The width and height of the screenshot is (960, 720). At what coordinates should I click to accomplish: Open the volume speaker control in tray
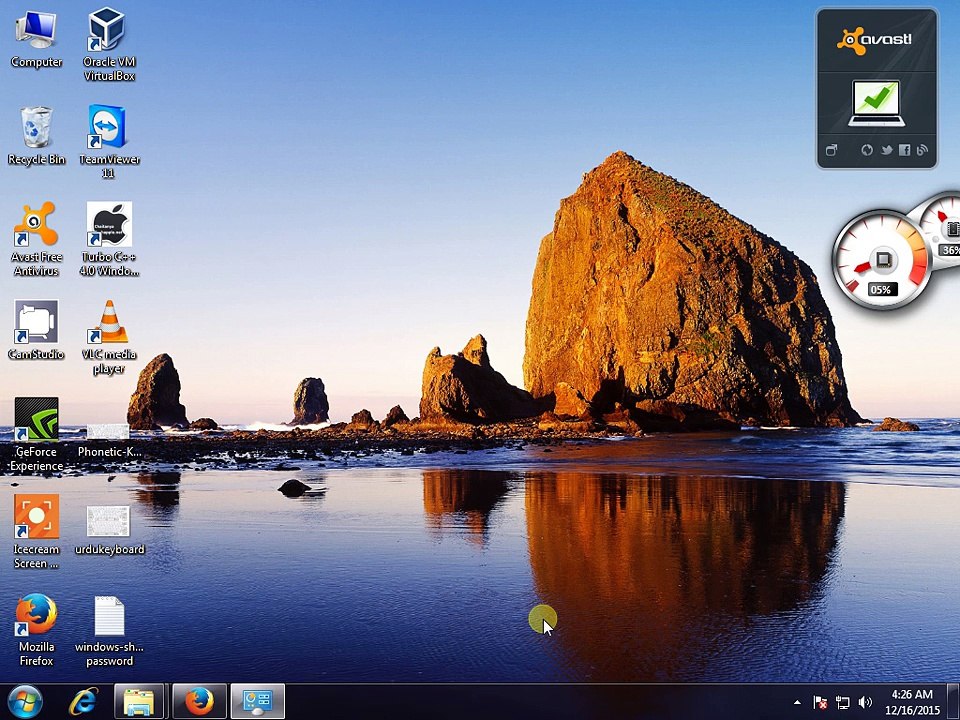pos(864,703)
